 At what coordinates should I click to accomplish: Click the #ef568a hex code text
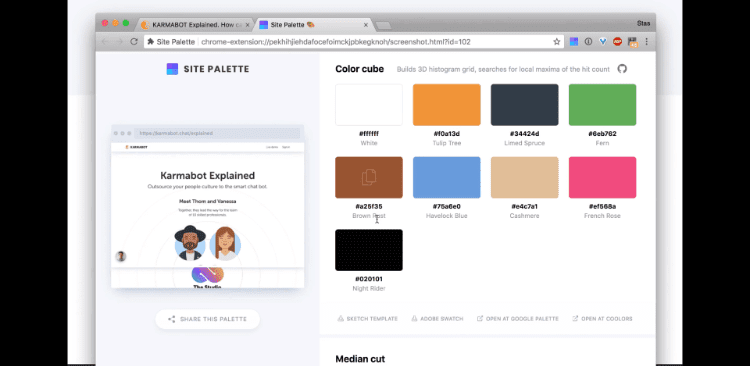pos(603,207)
